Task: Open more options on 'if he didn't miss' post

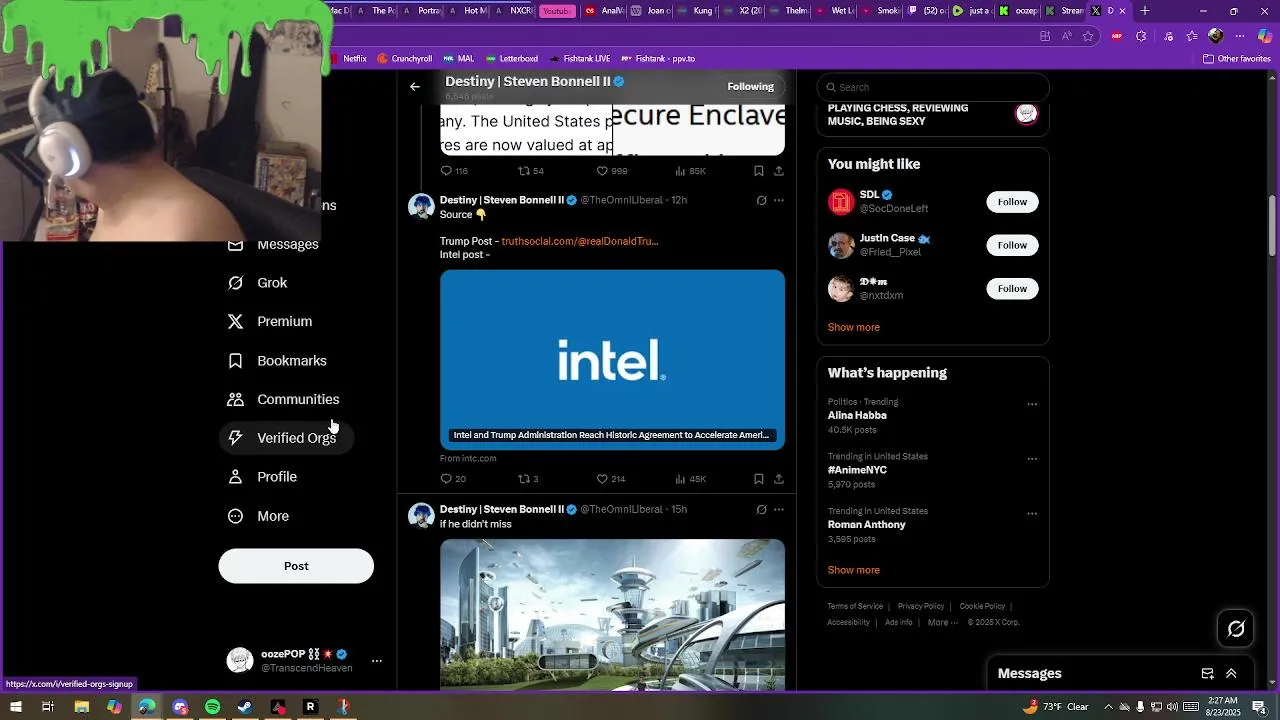Action: click(x=779, y=510)
